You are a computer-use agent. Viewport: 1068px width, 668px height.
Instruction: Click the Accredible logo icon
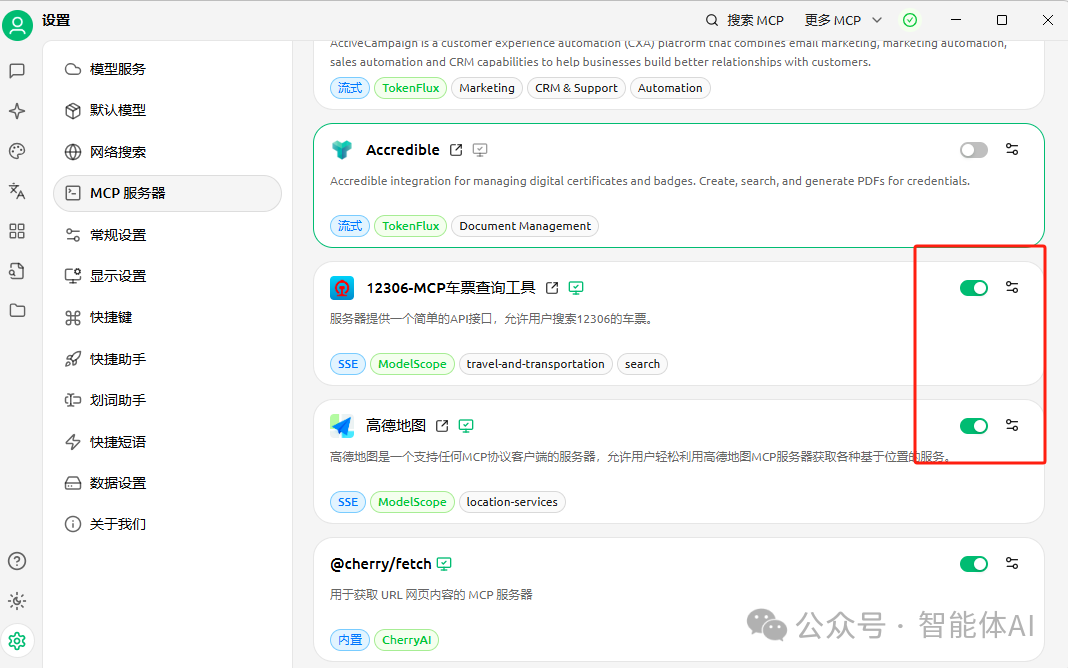(x=342, y=150)
